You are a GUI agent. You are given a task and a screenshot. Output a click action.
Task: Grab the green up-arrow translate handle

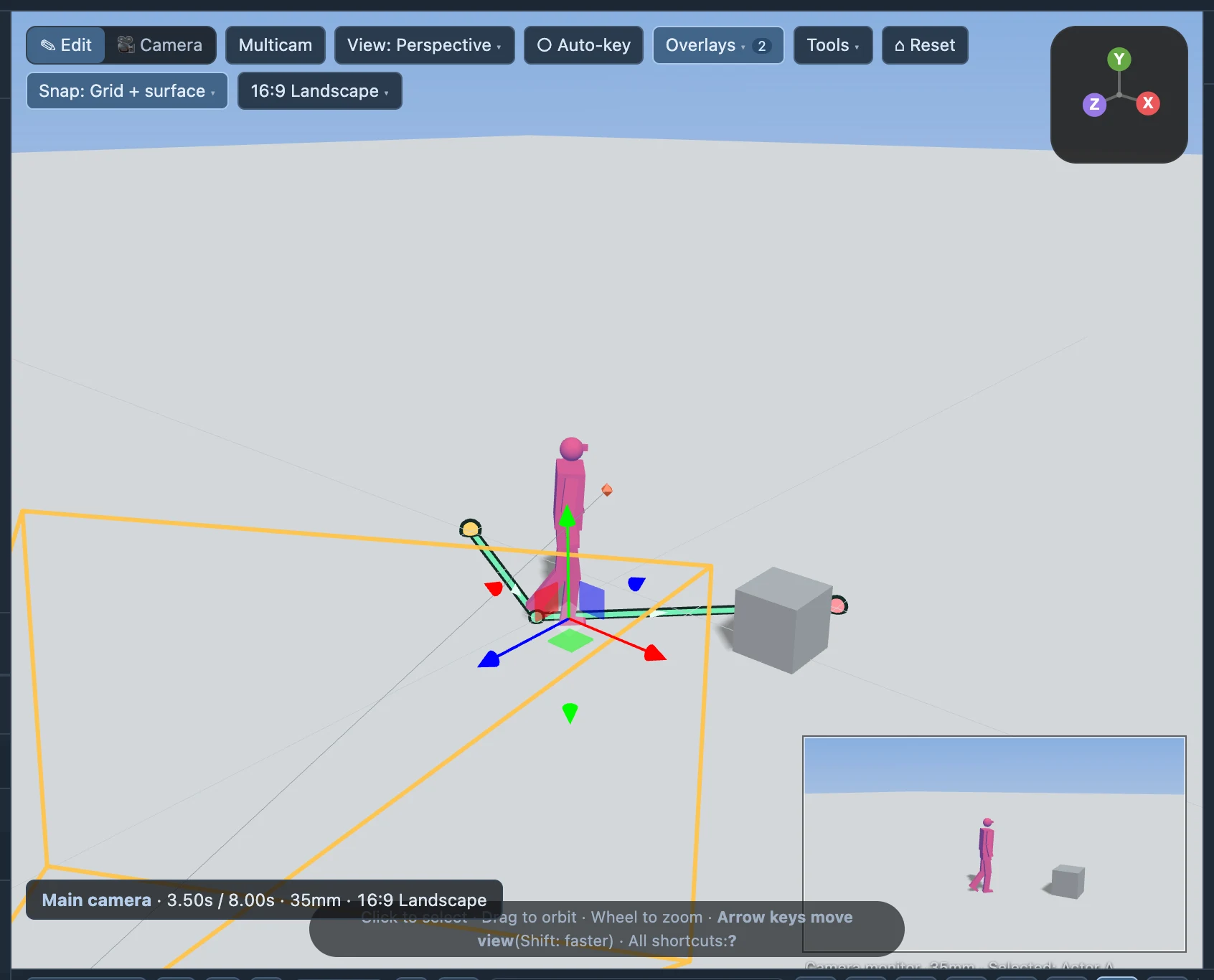(x=568, y=517)
